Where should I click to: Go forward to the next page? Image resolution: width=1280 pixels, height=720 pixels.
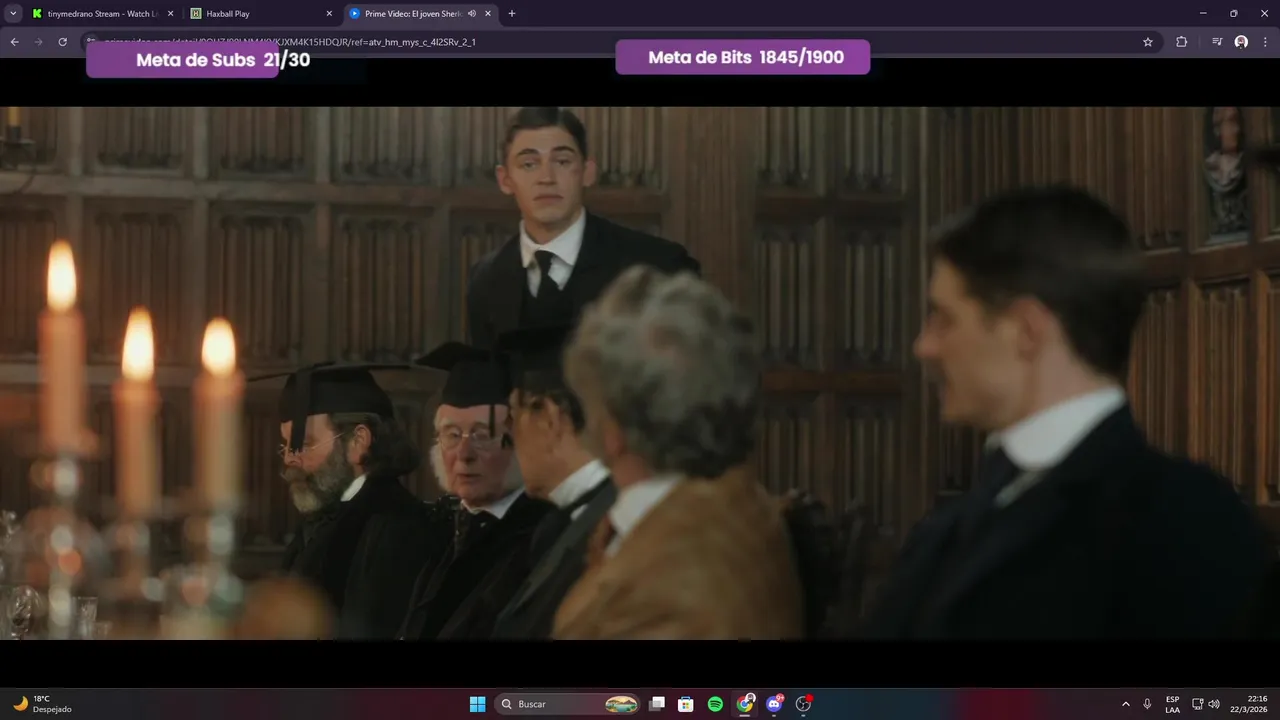pyautogui.click(x=39, y=42)
